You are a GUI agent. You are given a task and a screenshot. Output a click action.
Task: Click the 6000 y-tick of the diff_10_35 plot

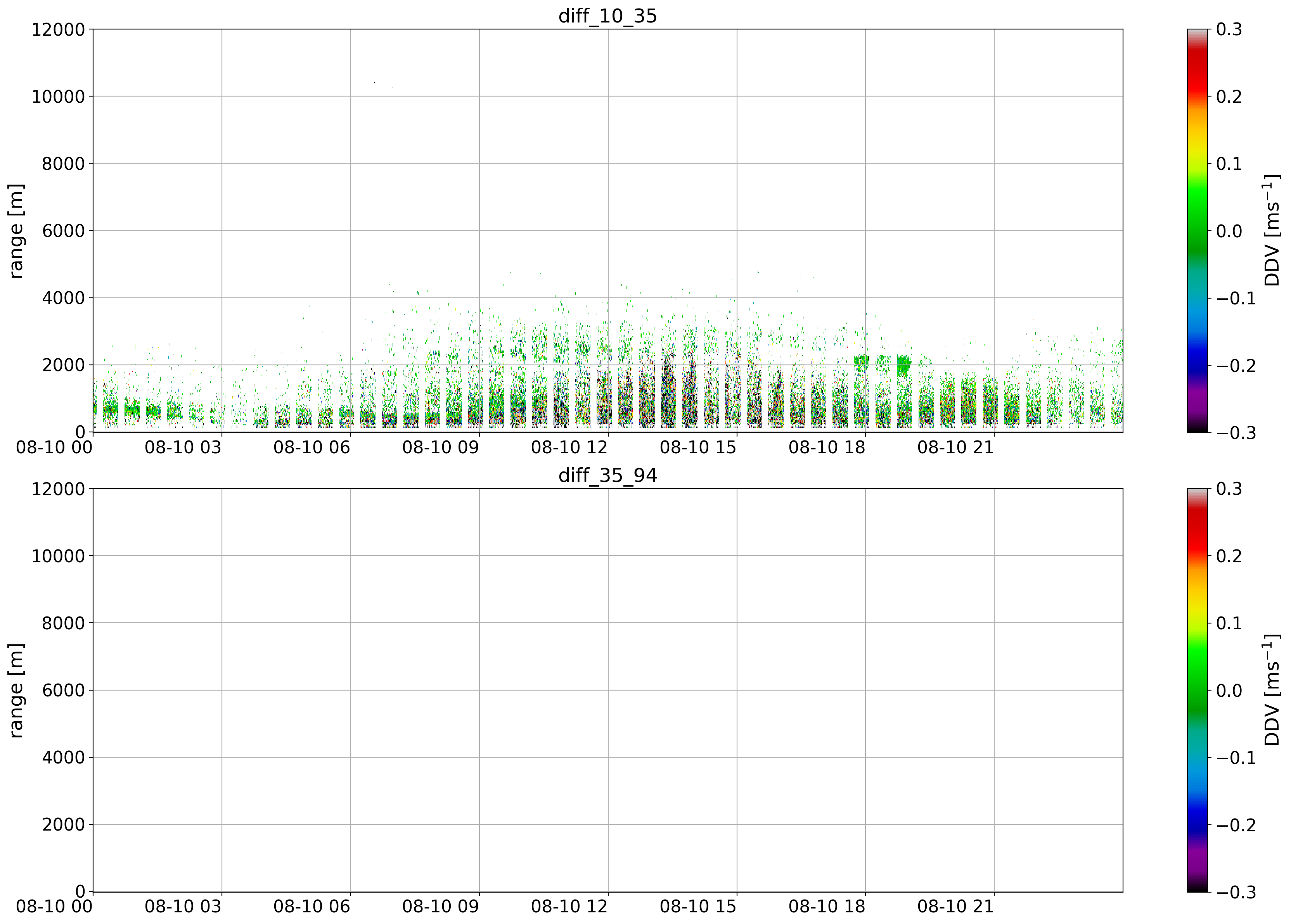(x=63, y=230)
